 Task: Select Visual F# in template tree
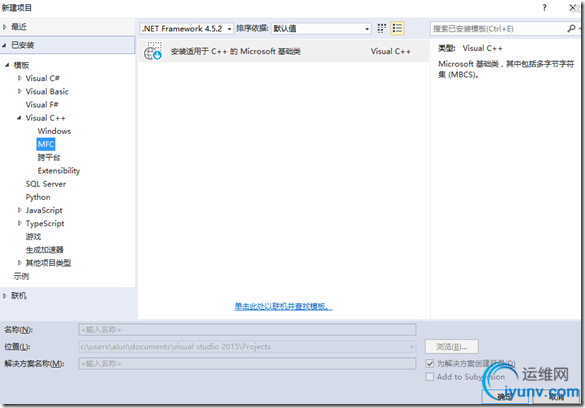(x=42, y=105)
